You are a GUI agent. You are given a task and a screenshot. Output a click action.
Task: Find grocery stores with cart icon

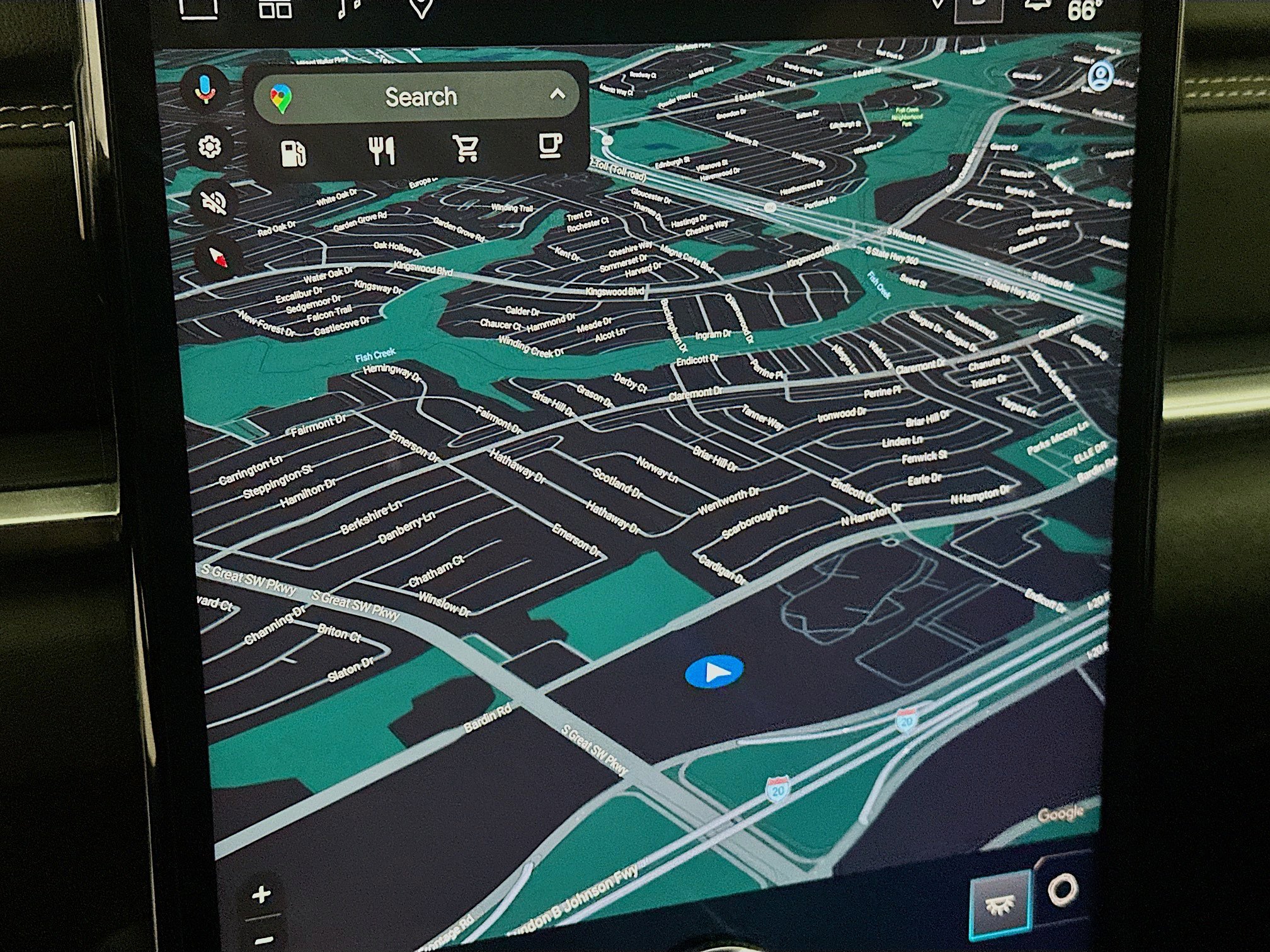(466, 149)
